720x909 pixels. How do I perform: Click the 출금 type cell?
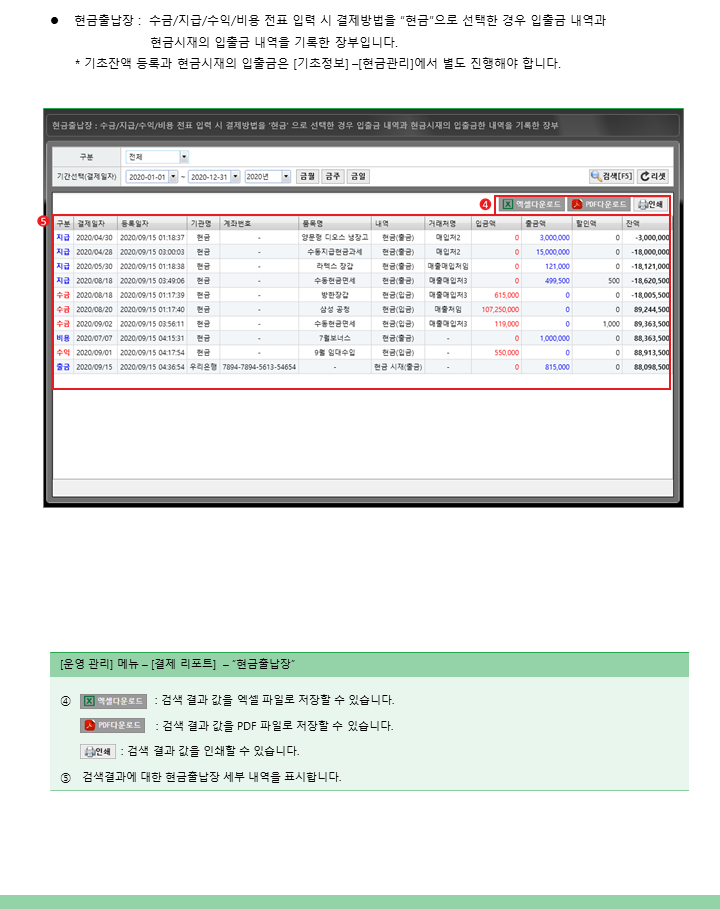tap(63, 367)
